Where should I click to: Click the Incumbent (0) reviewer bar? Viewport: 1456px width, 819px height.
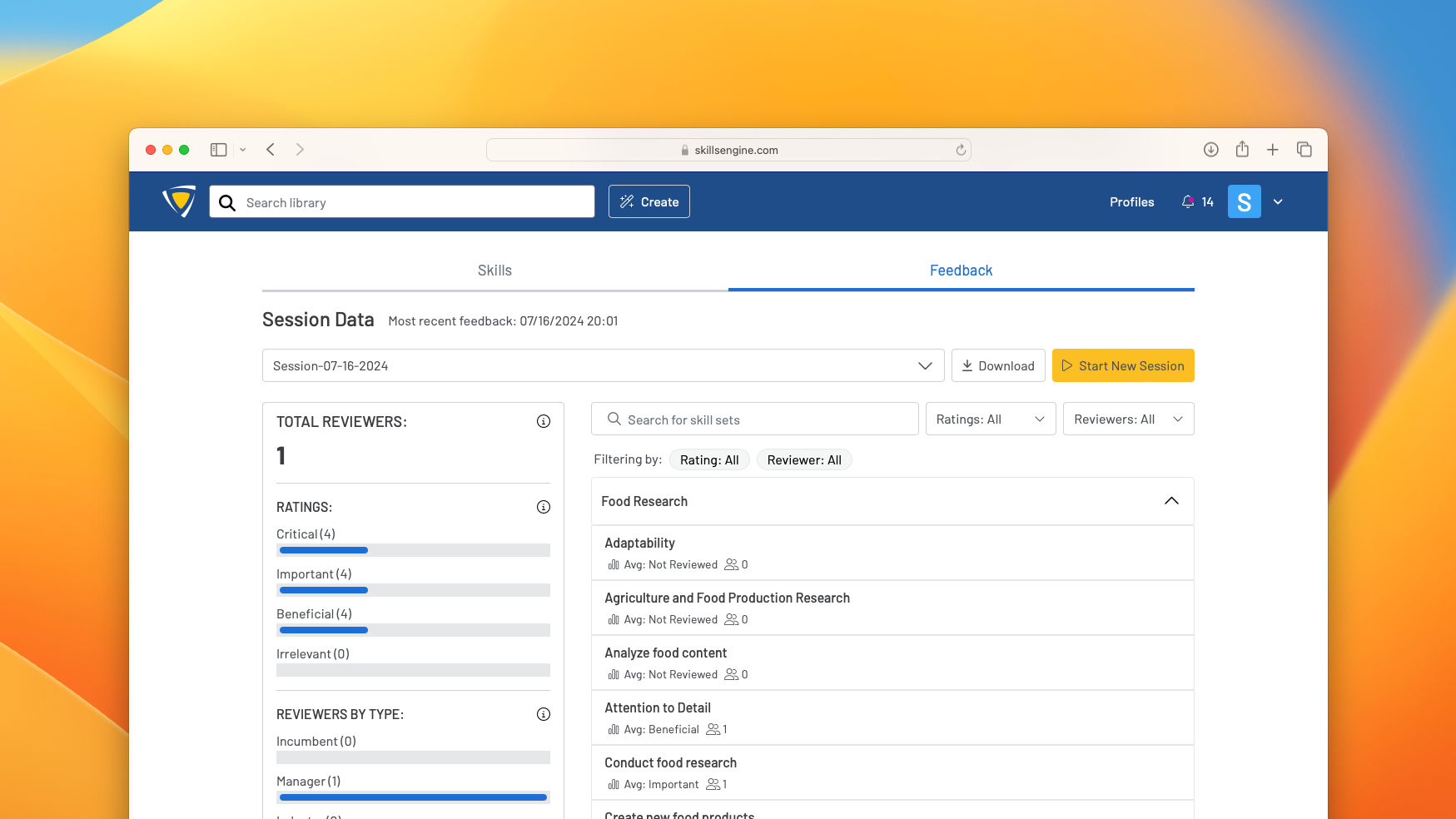pyautogui.click(x=413, y=757)
